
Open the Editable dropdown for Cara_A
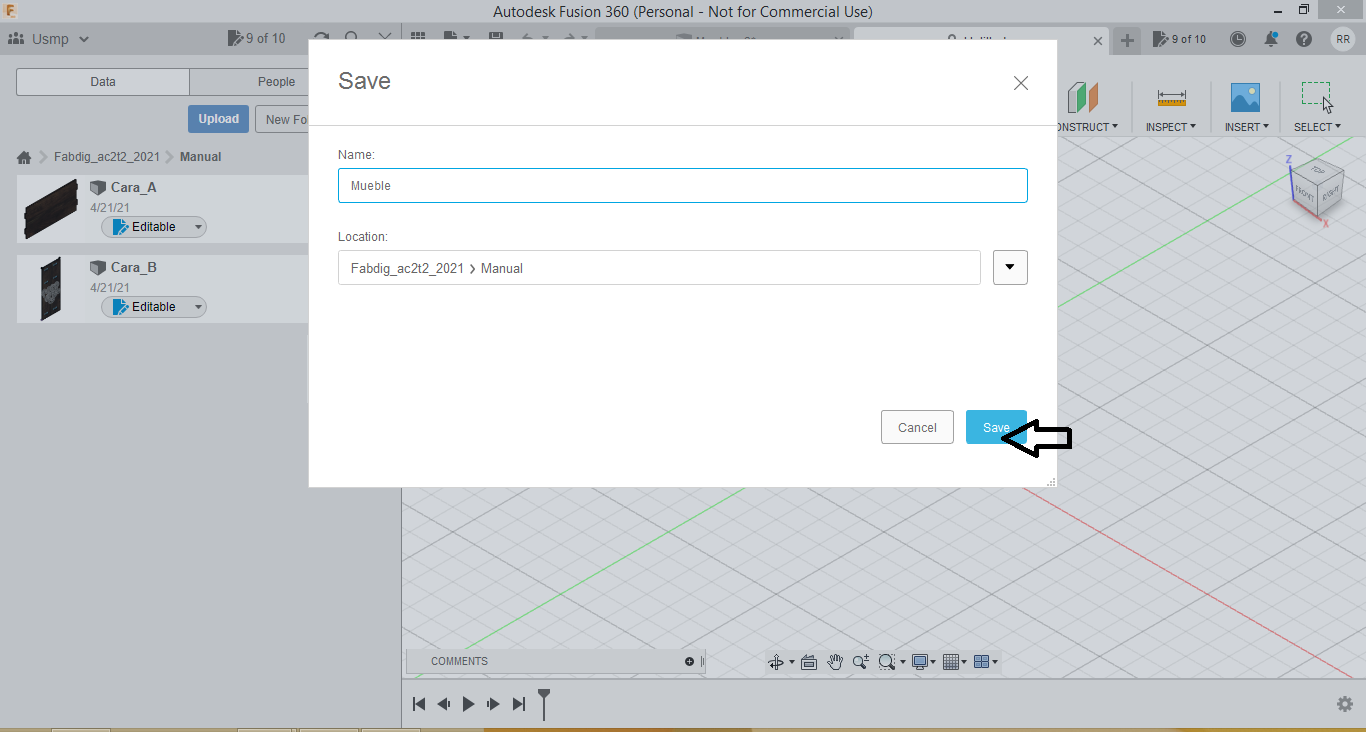pos(154,227)
